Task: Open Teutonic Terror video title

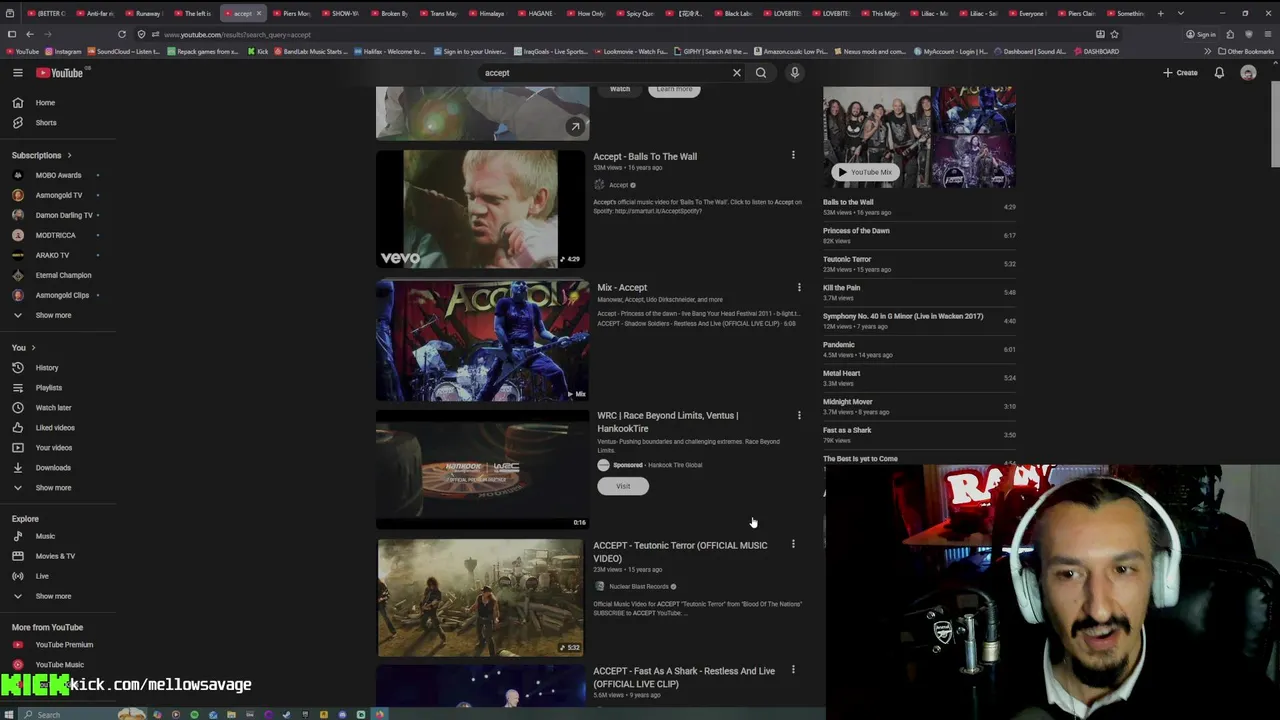Action: [x=680, y=551]
